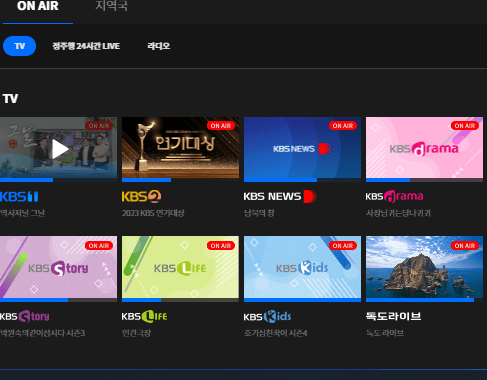The width and height of the screenshot is (487, 380).
Task: Open program 호기심천국이 시즌4
Action: click(275, 333)
